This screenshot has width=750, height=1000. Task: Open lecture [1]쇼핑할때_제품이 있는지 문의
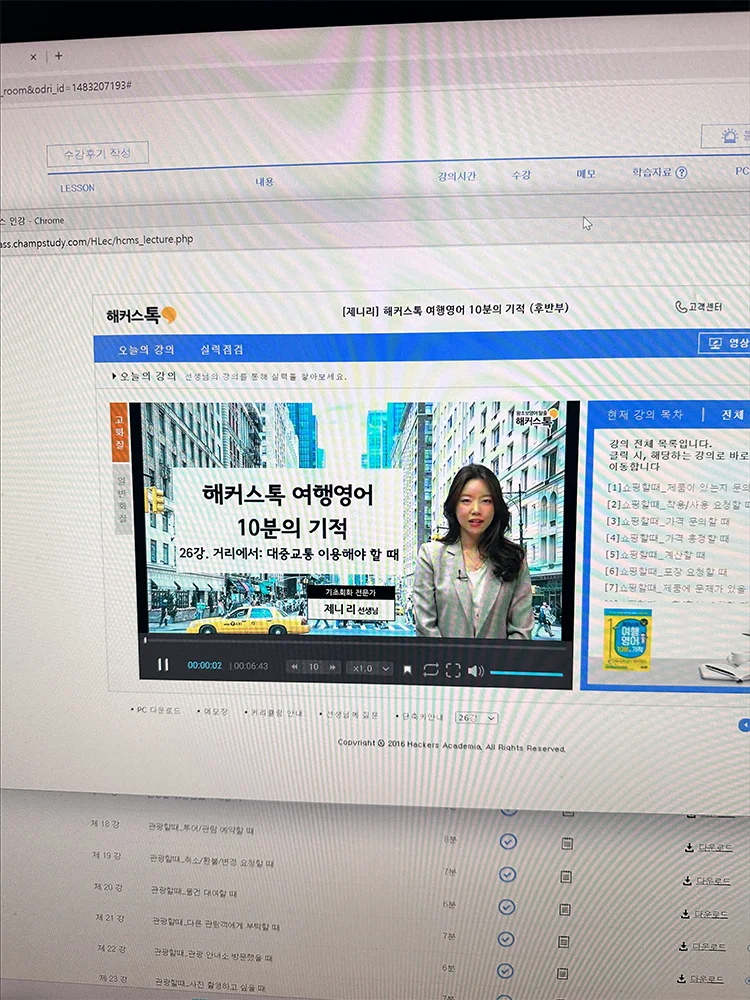pyautogui.click(x=678, y=488)
